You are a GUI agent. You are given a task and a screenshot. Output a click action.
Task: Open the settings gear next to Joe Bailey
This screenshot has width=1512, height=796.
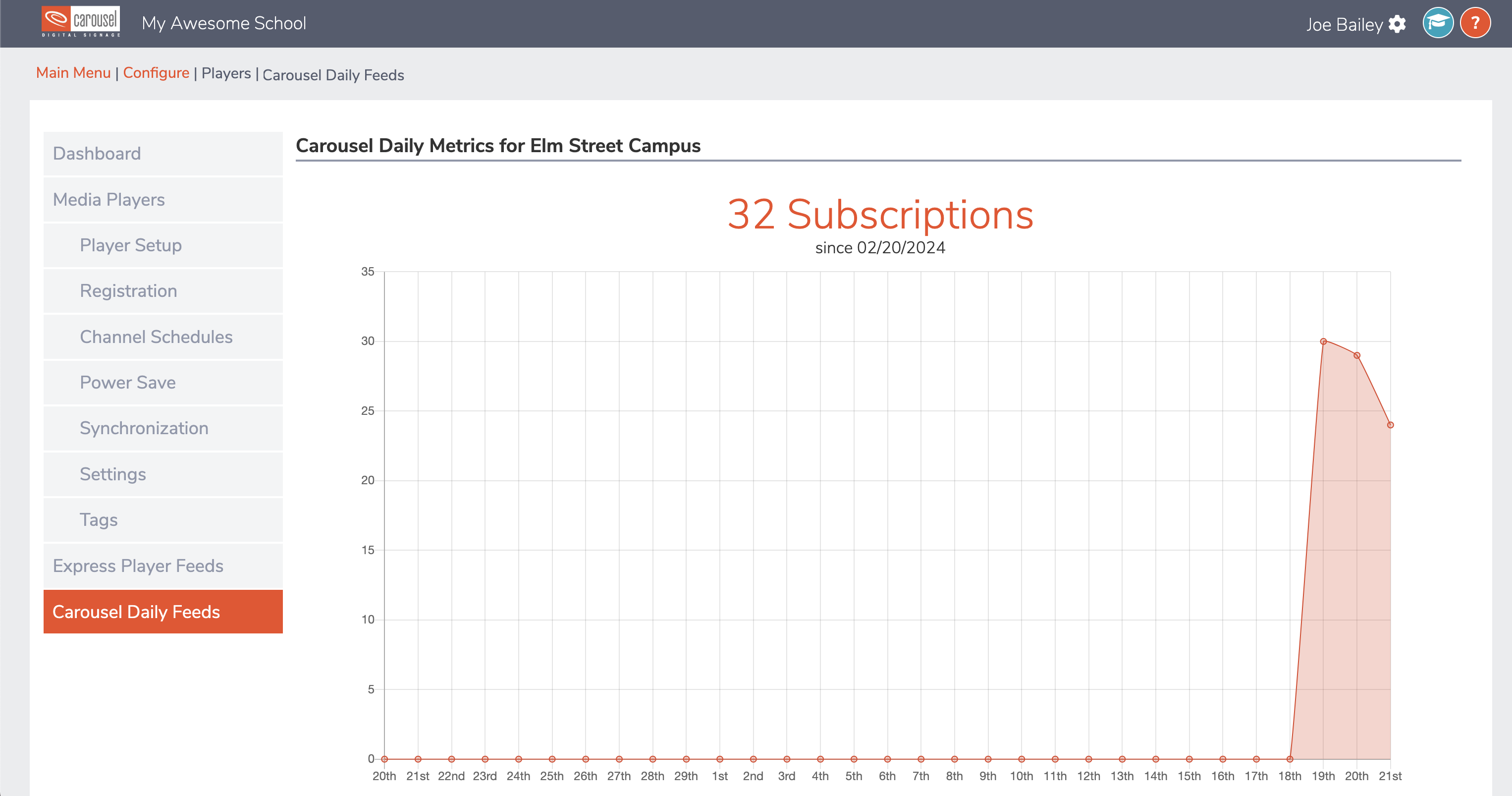point(1398,24)
